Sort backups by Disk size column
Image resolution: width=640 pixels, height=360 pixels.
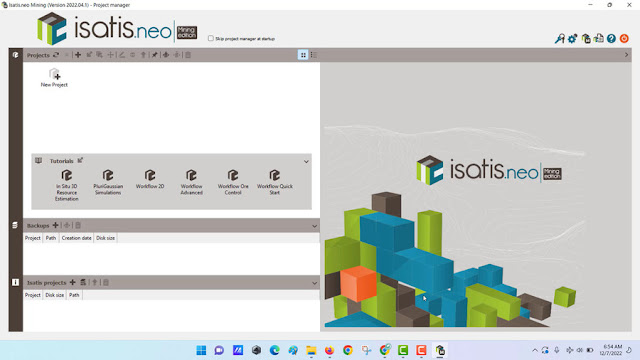click(x=105, y=238)
